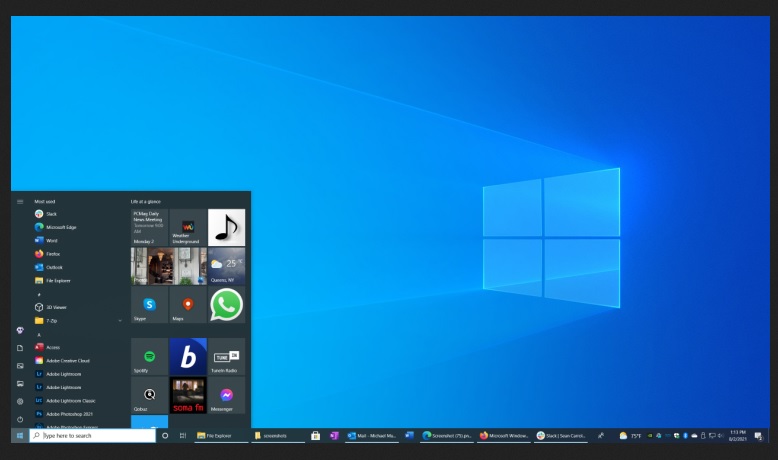Click the Power button in Start sidebar

coord(20,419)
